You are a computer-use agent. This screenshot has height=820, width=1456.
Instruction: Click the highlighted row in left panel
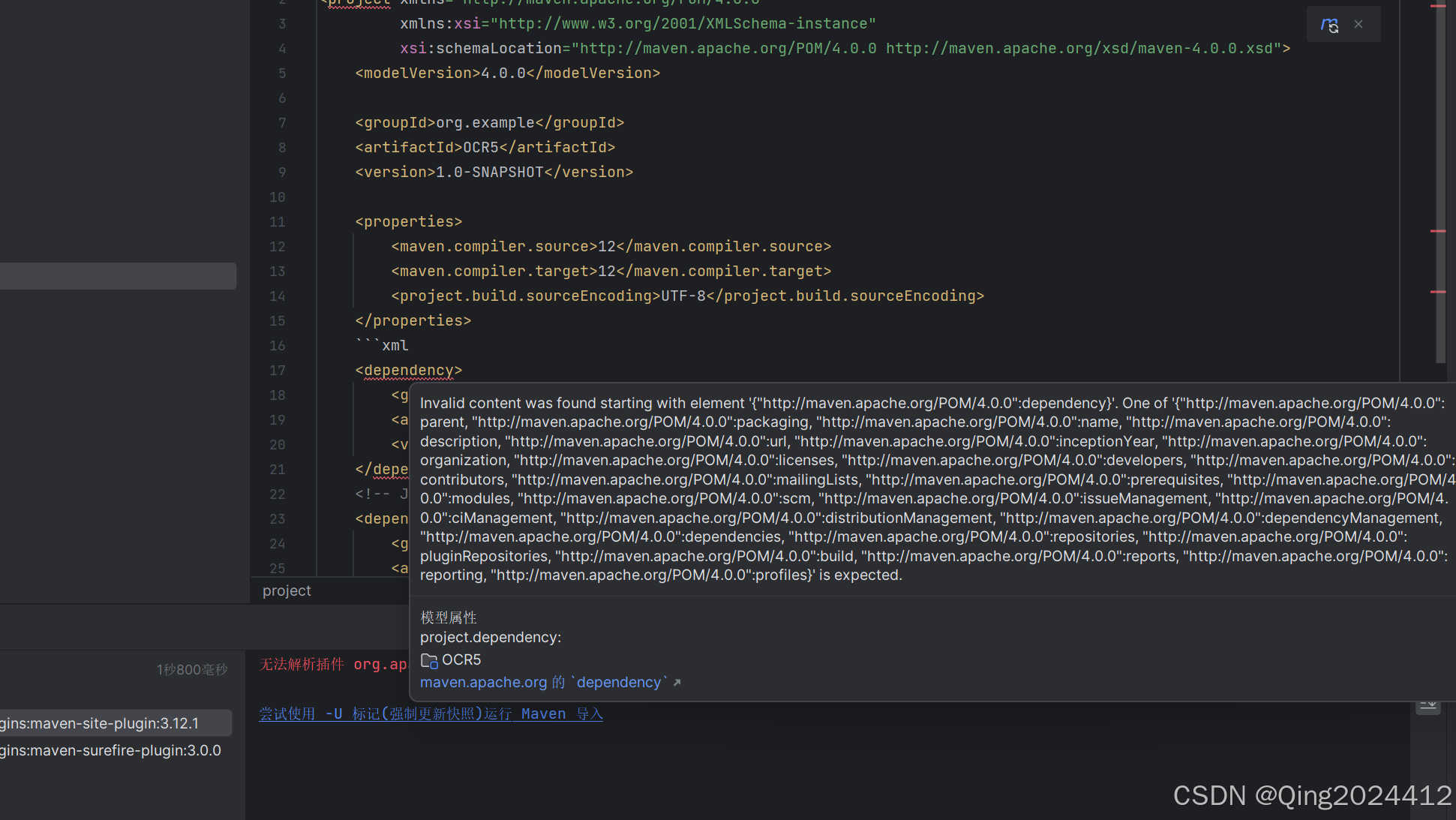click(118, 275)
